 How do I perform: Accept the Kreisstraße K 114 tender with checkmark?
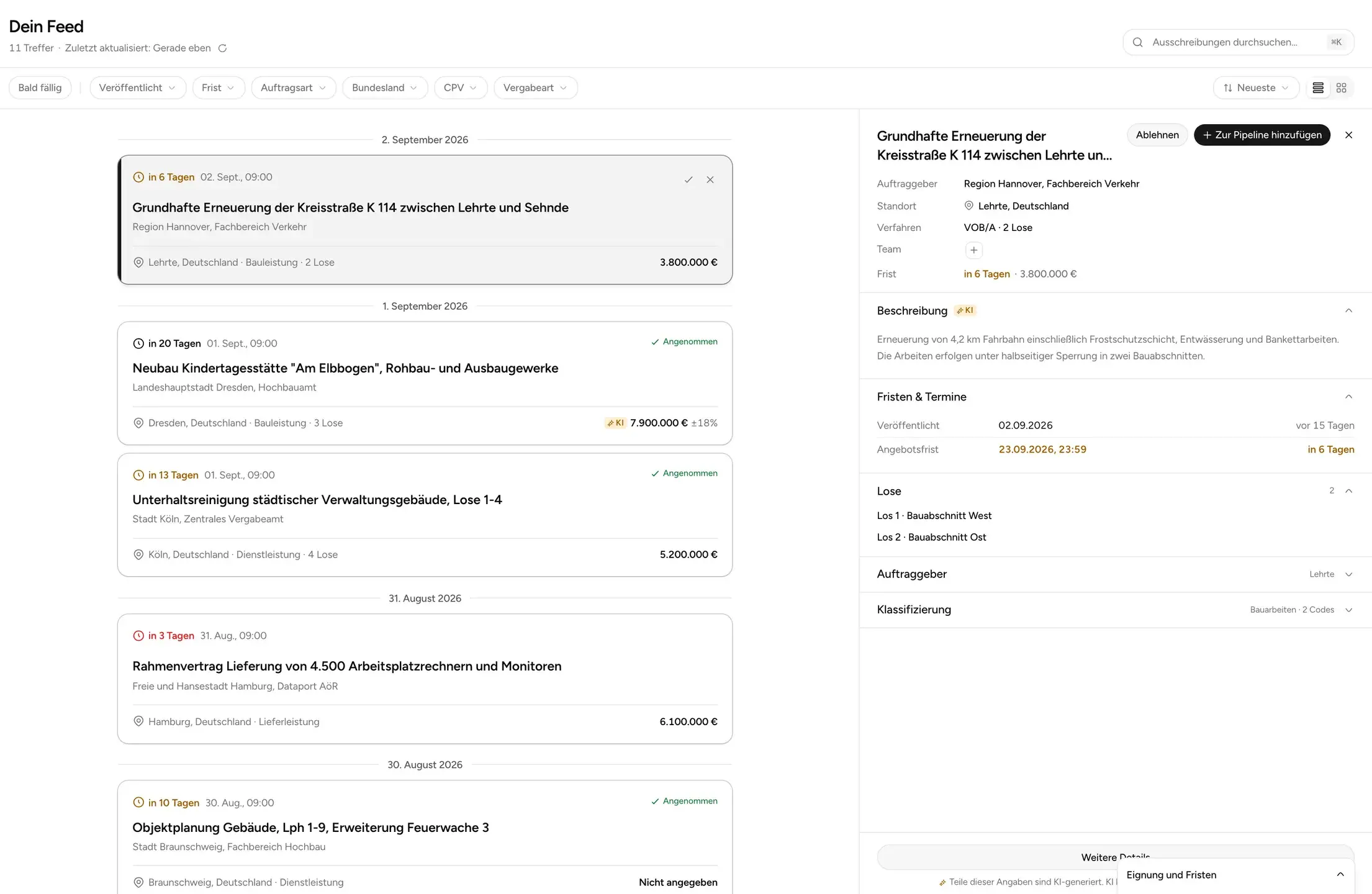click(688, 180)
